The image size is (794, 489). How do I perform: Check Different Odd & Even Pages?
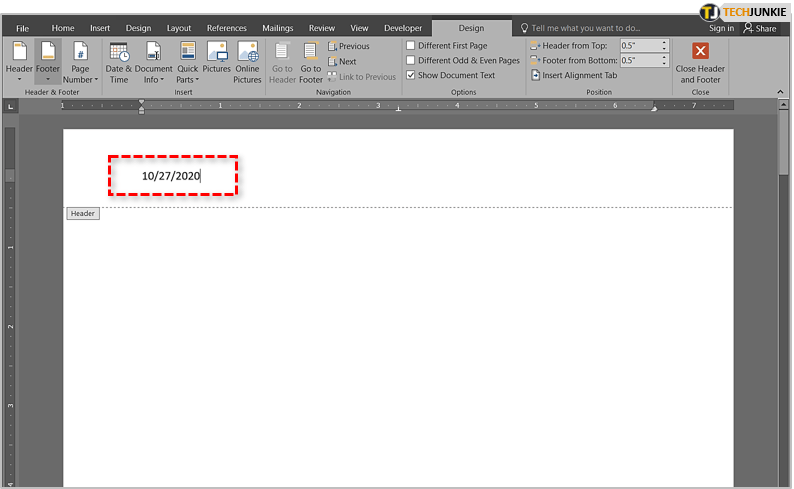point(411,60)
